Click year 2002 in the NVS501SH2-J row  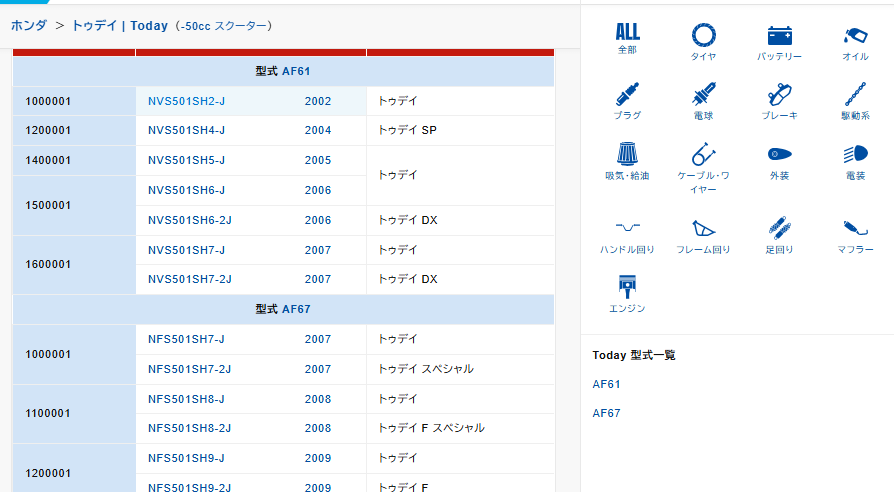click(318, 101)
